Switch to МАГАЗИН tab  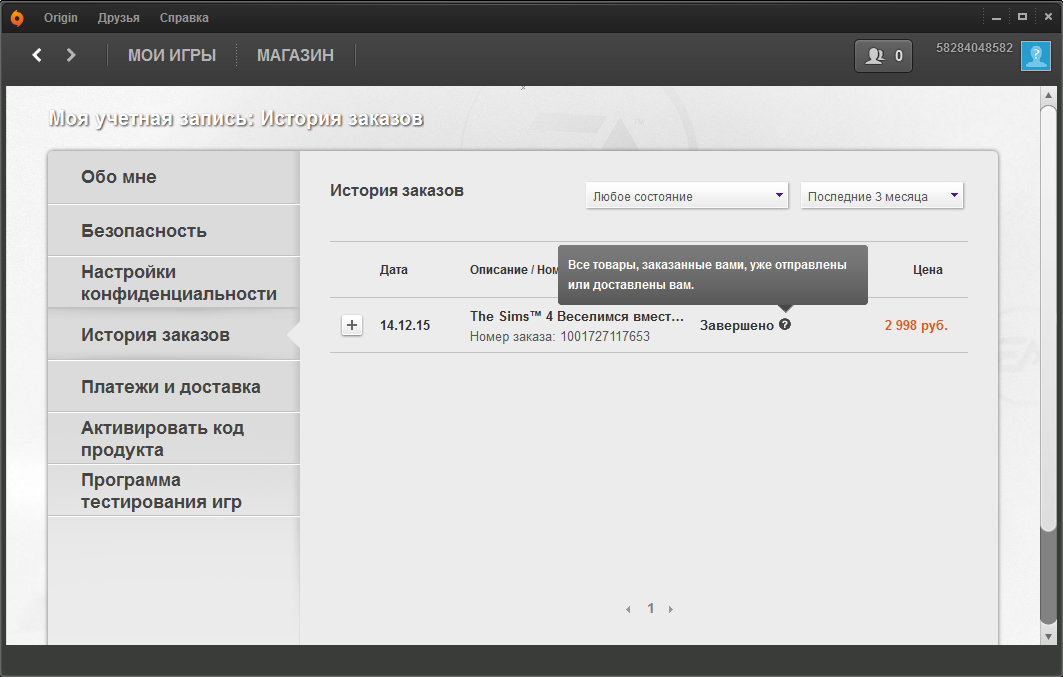[x=295, y=56]
